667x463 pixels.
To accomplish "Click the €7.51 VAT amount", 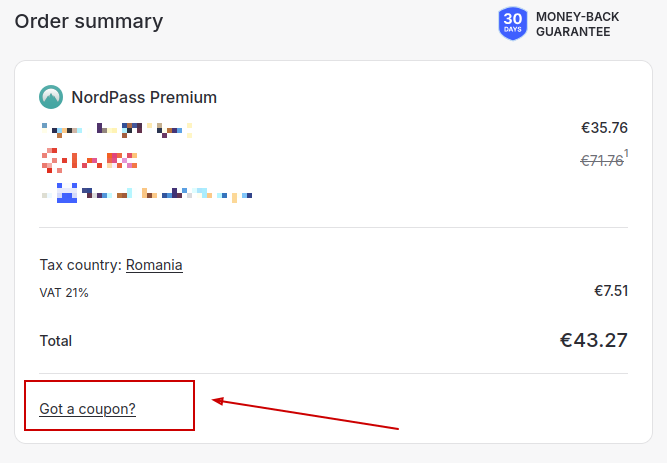I will [x=611, y=291].
